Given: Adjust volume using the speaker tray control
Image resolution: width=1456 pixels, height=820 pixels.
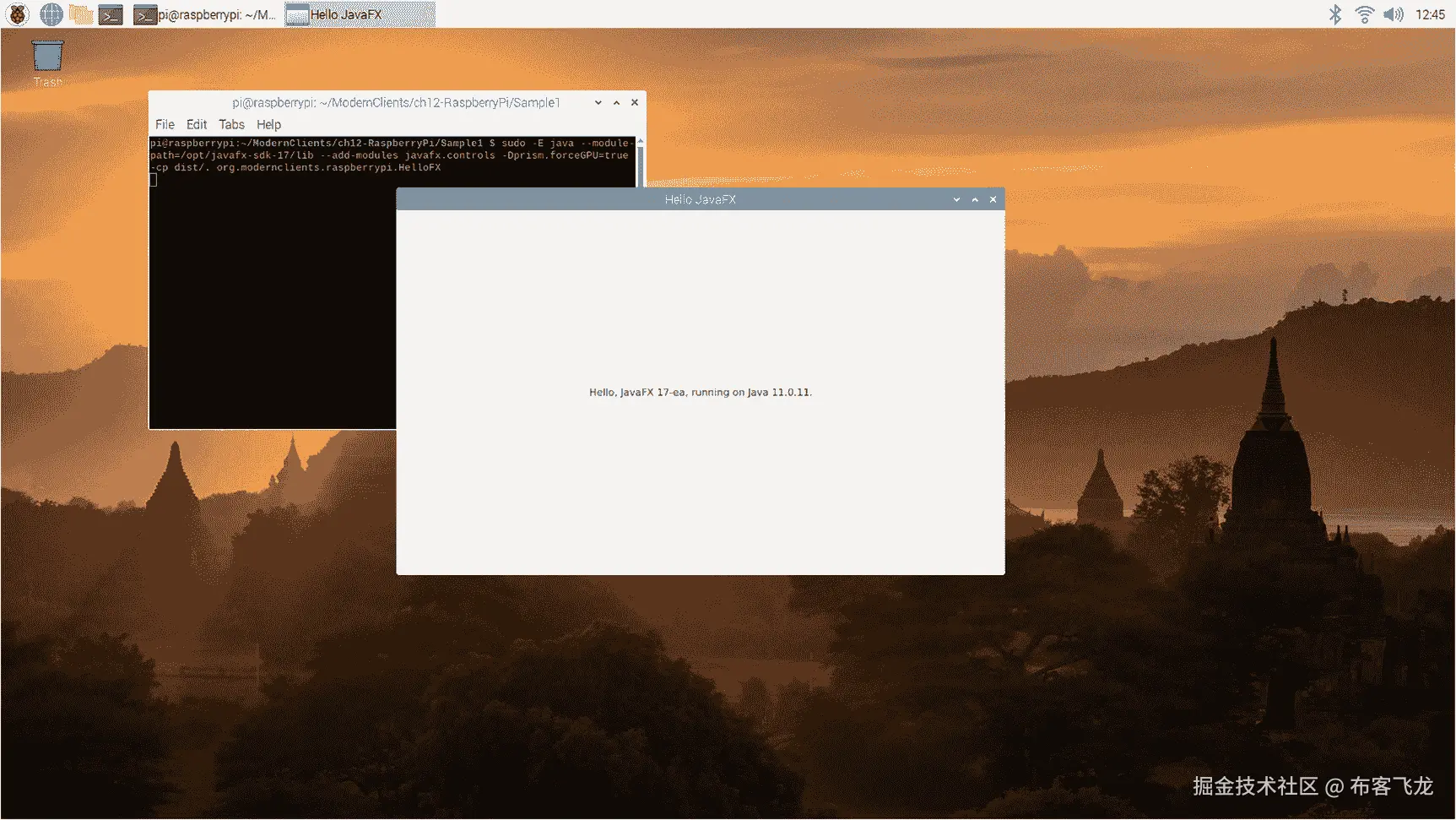Looking at the screenshot, I should tap(1393, 14).
